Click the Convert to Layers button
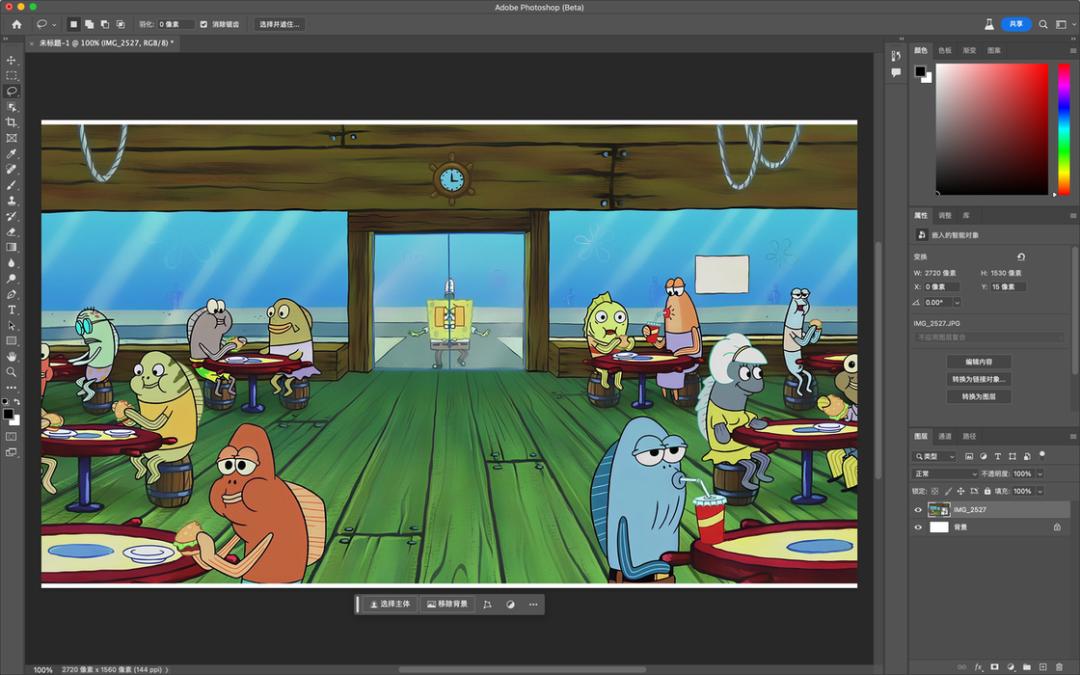The width and height of the screenshot is (1080, 675). pyautogui.click(x=979, y=397)
